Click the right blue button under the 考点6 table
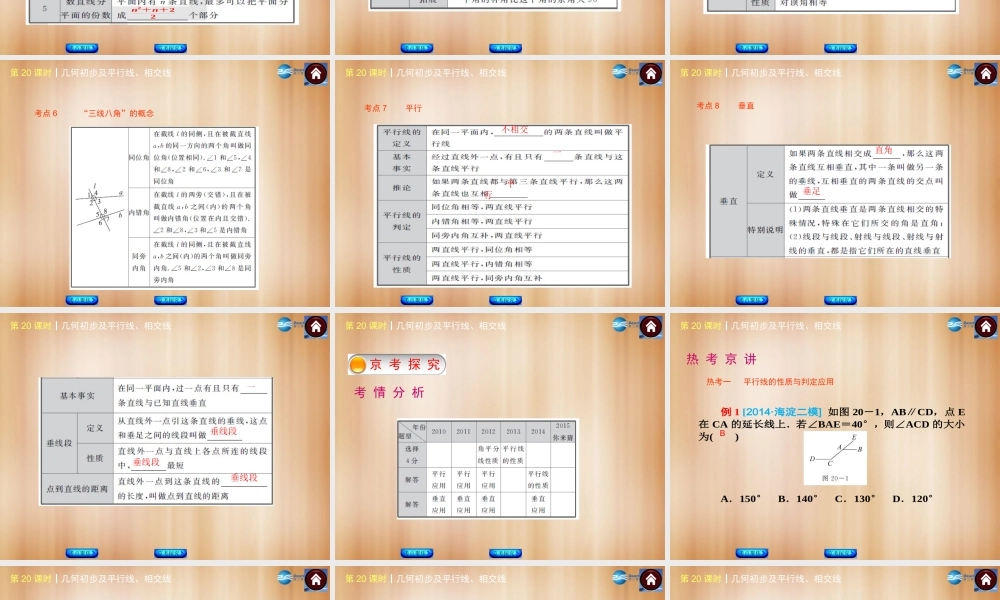1000x600 pixels. (171, 300)
